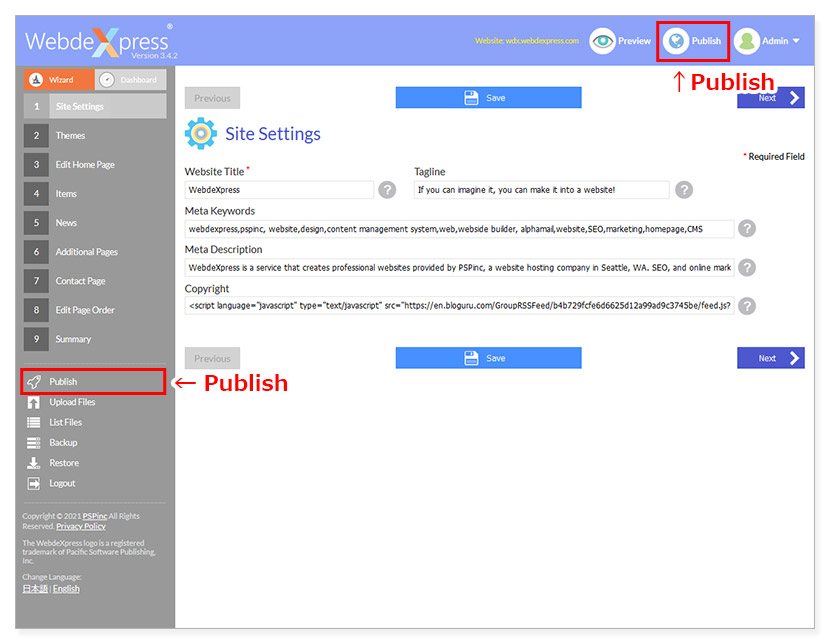The width and height of the screenshot is (830, 644).
Task: Click the Site Settings gear icon
Action: (x=201, y=133)
